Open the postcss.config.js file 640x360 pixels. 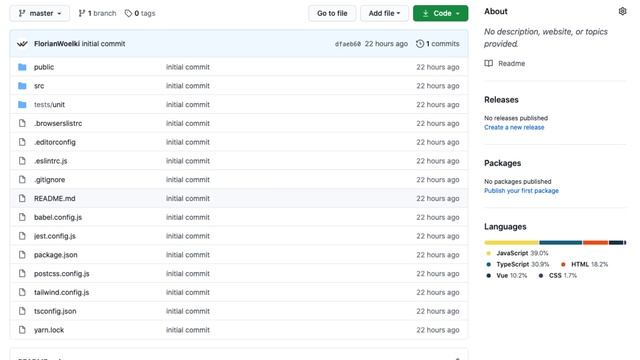click(62, 273)
